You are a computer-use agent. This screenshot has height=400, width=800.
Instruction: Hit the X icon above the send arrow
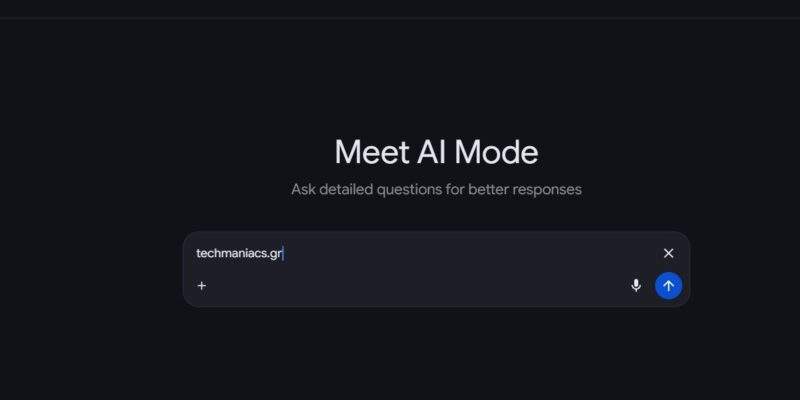668,253
